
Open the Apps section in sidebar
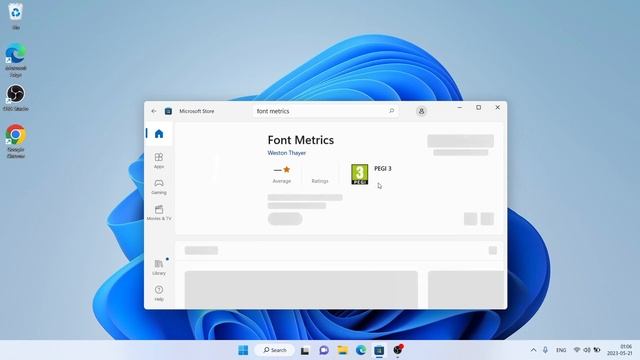pos(159,160)
